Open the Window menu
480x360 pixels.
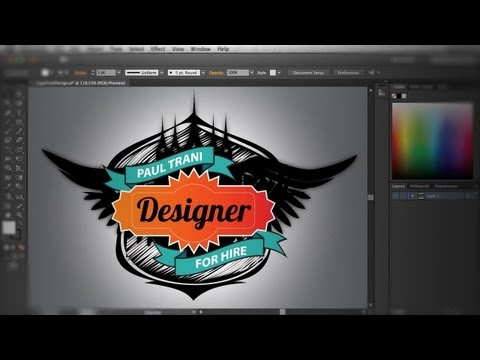point(200,49)
